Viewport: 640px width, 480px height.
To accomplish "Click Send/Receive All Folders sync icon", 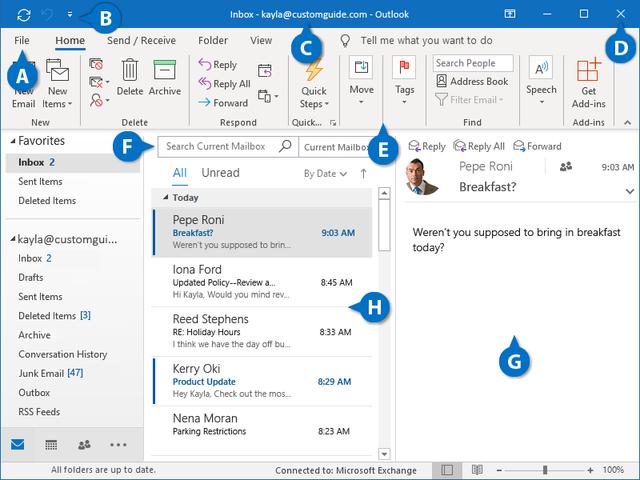I will [24, 15].
